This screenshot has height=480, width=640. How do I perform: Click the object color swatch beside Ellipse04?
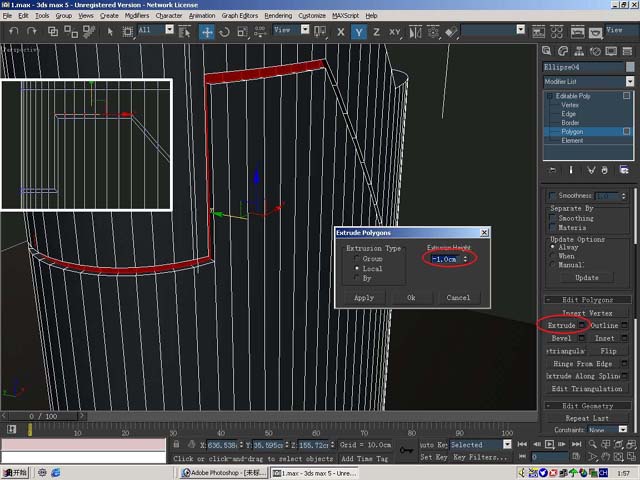(x=630, y=67)
